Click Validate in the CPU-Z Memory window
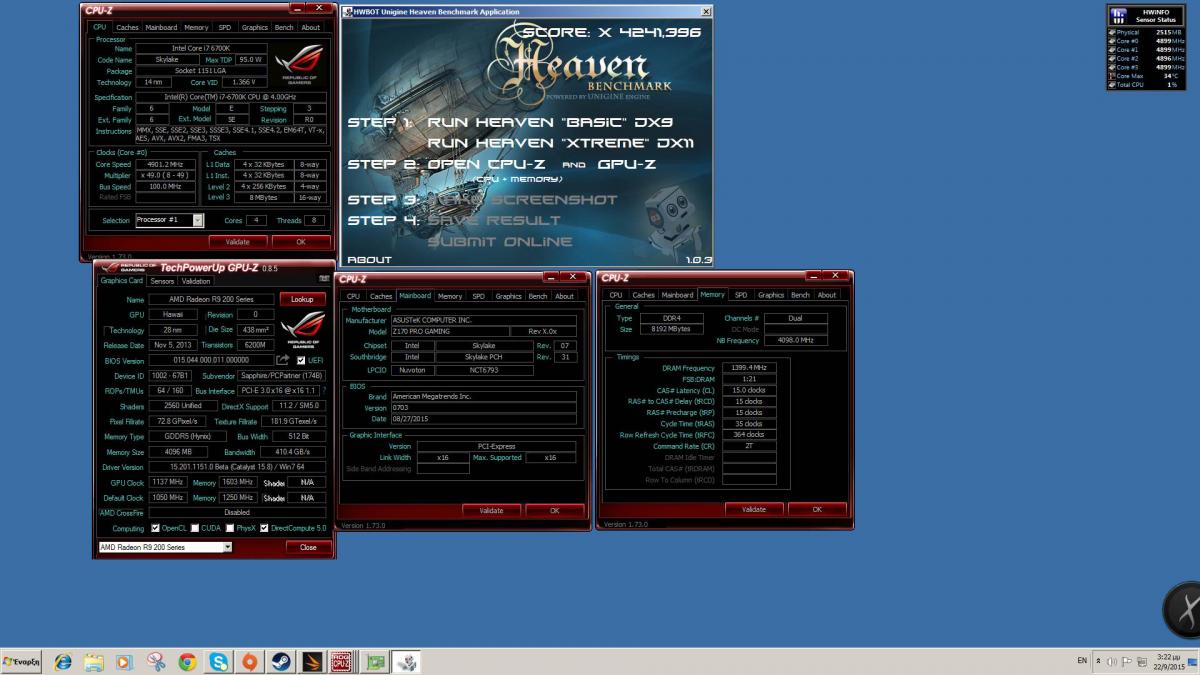This screenshot has width=1200, height=675. pos(754,509)
